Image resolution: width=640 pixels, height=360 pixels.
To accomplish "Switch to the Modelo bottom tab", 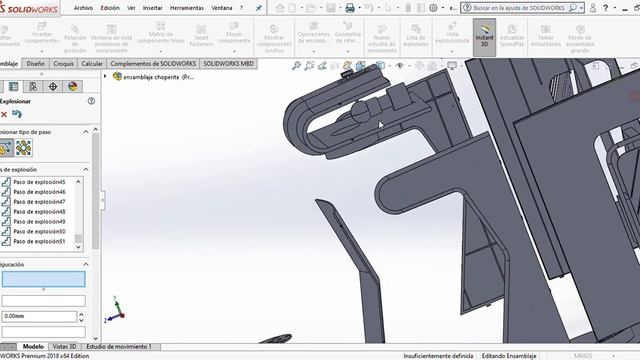I will pyautogui.click(x=33, y=347).
